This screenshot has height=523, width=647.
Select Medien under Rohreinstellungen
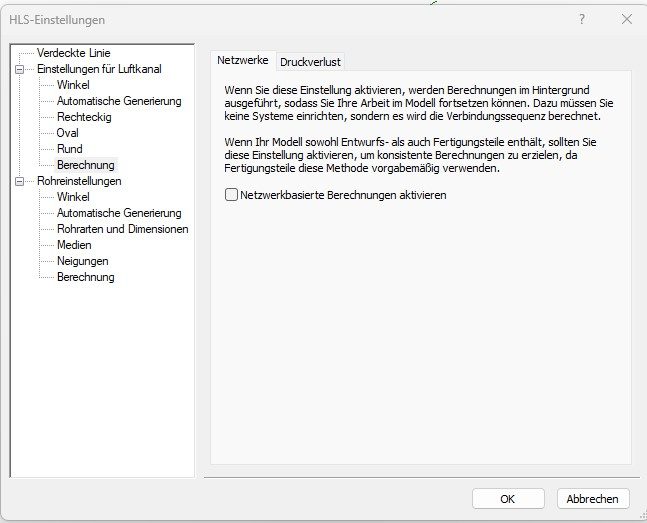point(74,245)
